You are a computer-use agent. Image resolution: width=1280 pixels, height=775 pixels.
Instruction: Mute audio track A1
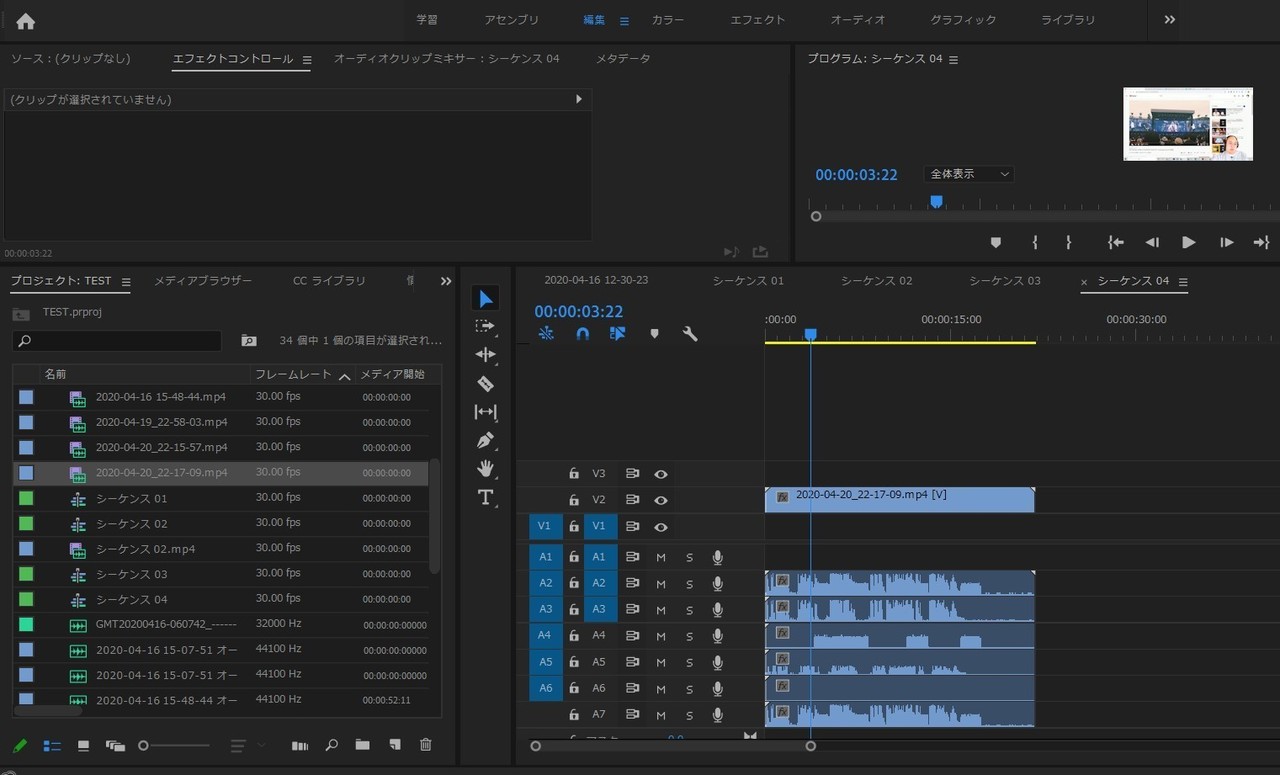tap(660, 558)
